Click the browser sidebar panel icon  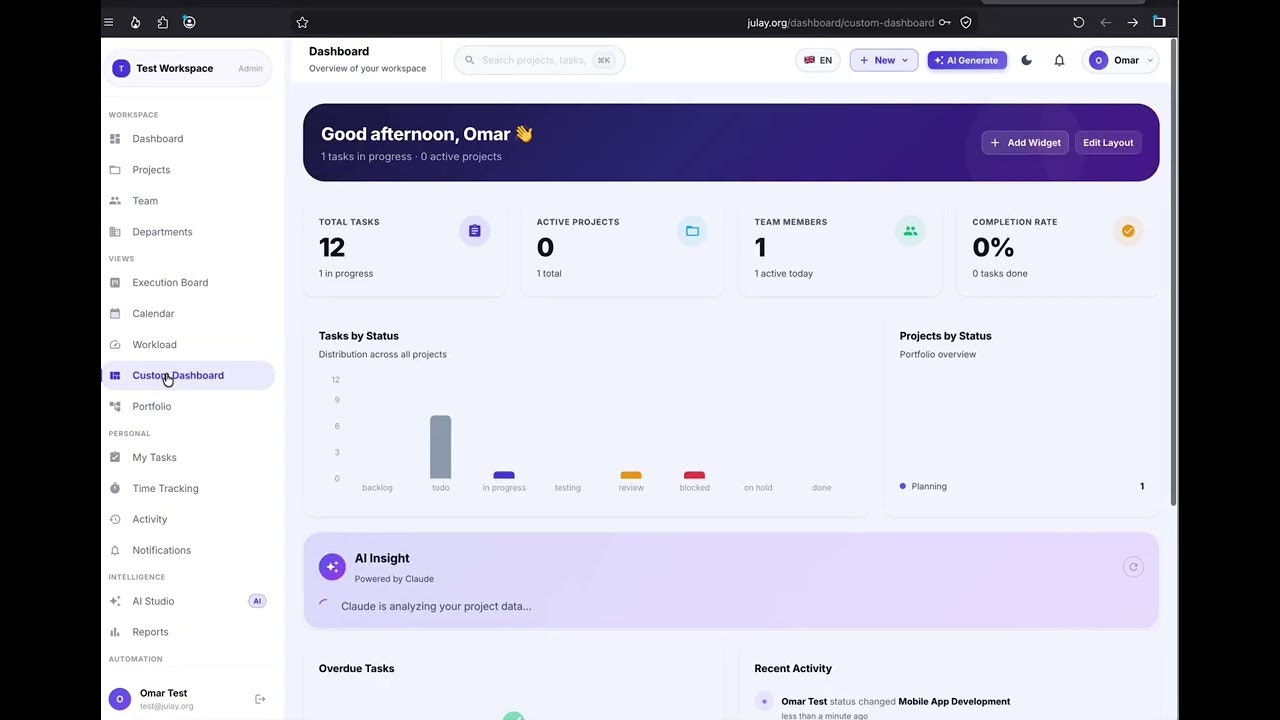click(1159, 22)
